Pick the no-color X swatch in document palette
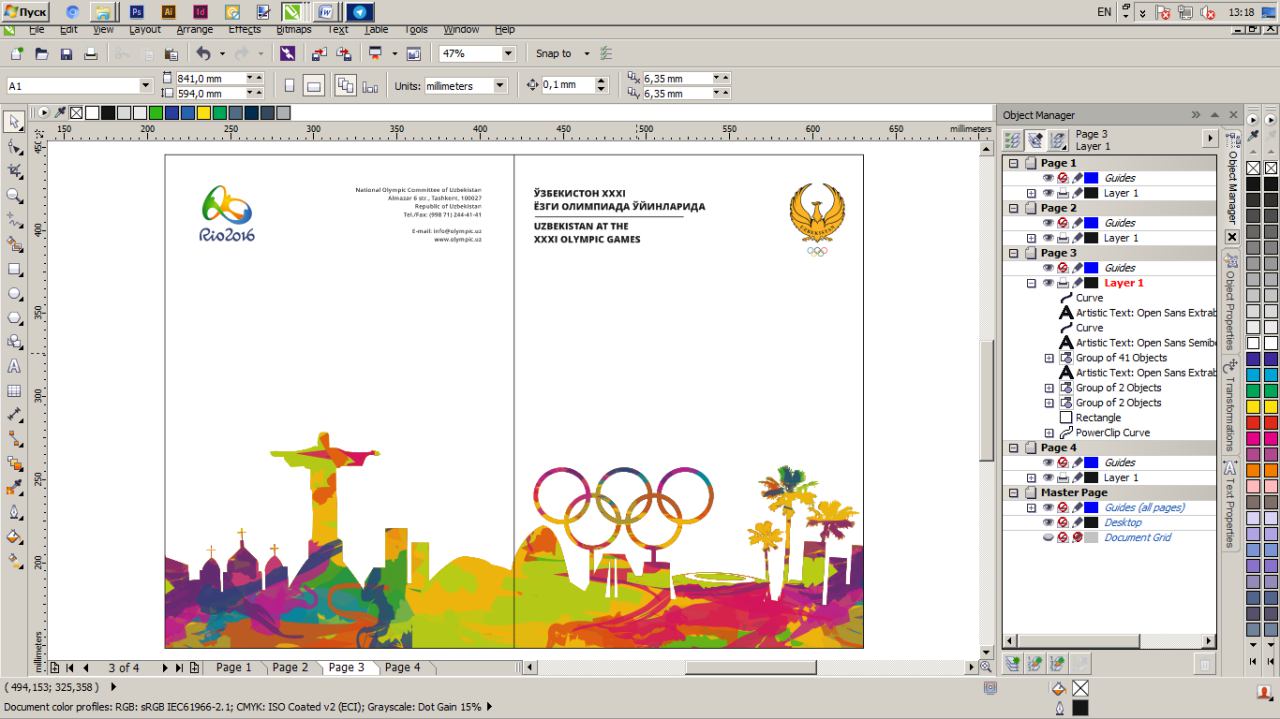The width and height of the screenshot is (1280, 719). click(76, 113)
